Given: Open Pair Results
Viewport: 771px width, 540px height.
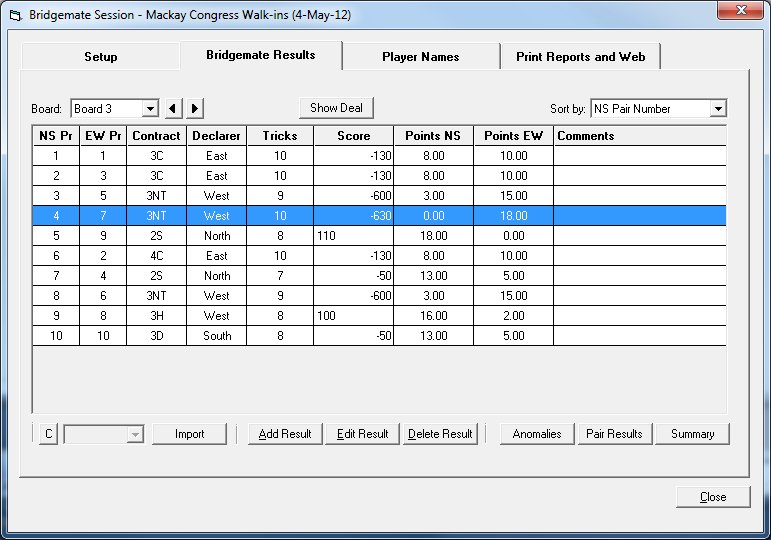Looking at the screenshot, I should point(615,434).
